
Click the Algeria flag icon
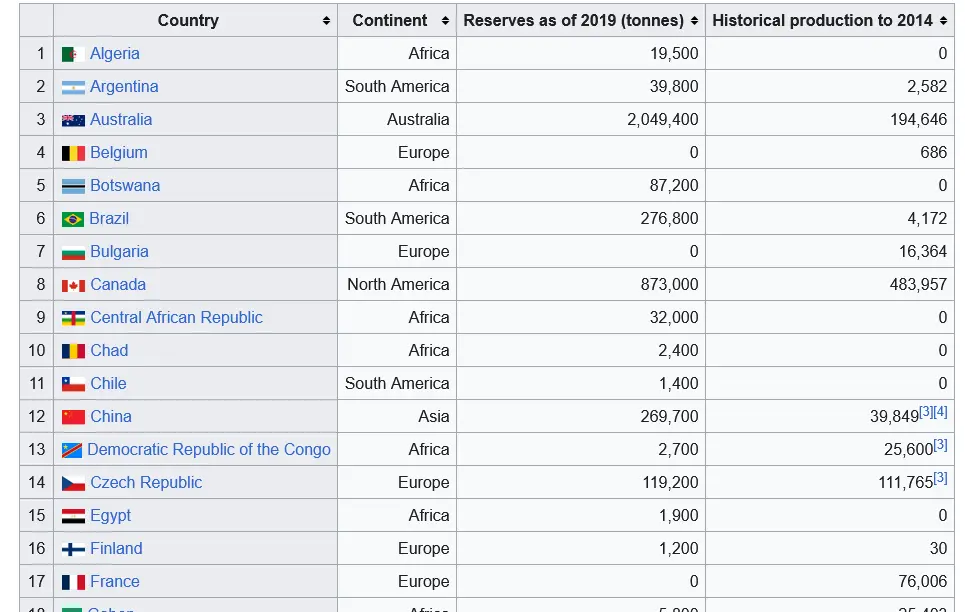point(70,54)
